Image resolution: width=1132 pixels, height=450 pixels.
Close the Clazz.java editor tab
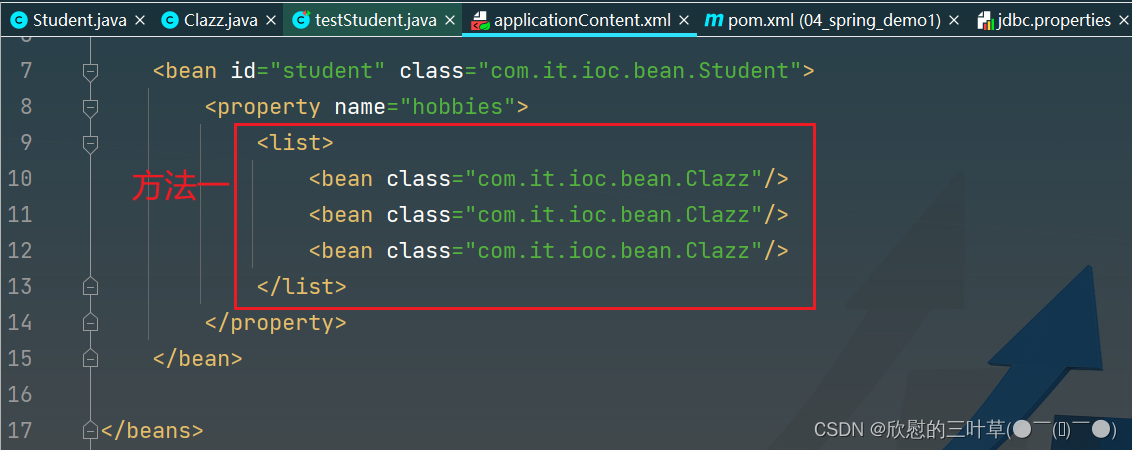pos(269,20)
